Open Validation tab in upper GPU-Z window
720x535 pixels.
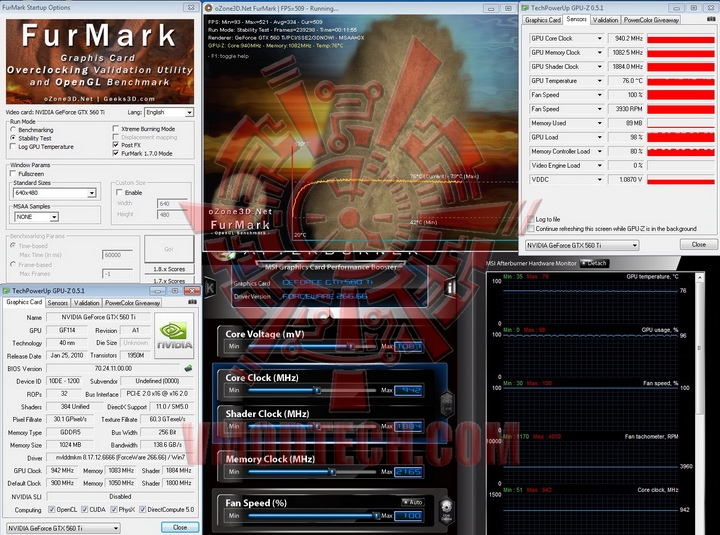605,20
